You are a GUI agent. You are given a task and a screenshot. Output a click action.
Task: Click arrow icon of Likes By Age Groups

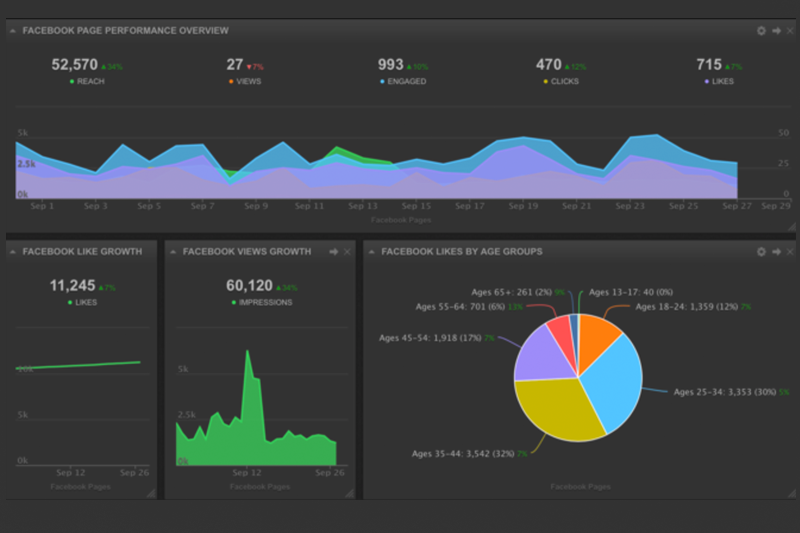tap(776, 251)
